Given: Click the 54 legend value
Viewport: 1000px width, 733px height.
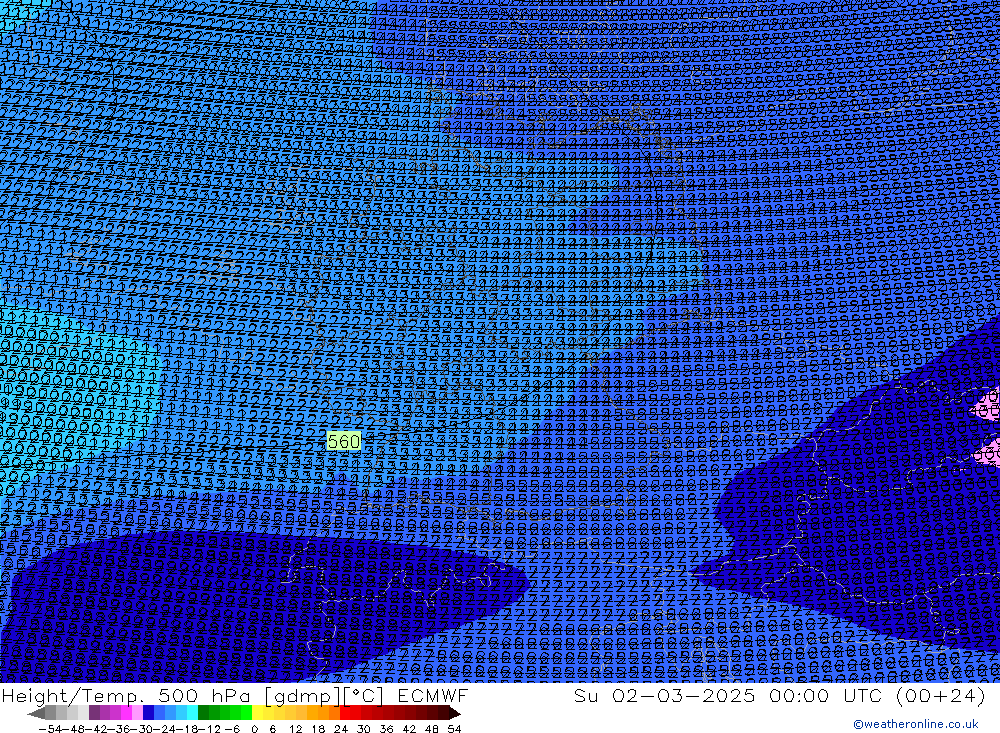Looking at the screenshot, I should 454,729.
